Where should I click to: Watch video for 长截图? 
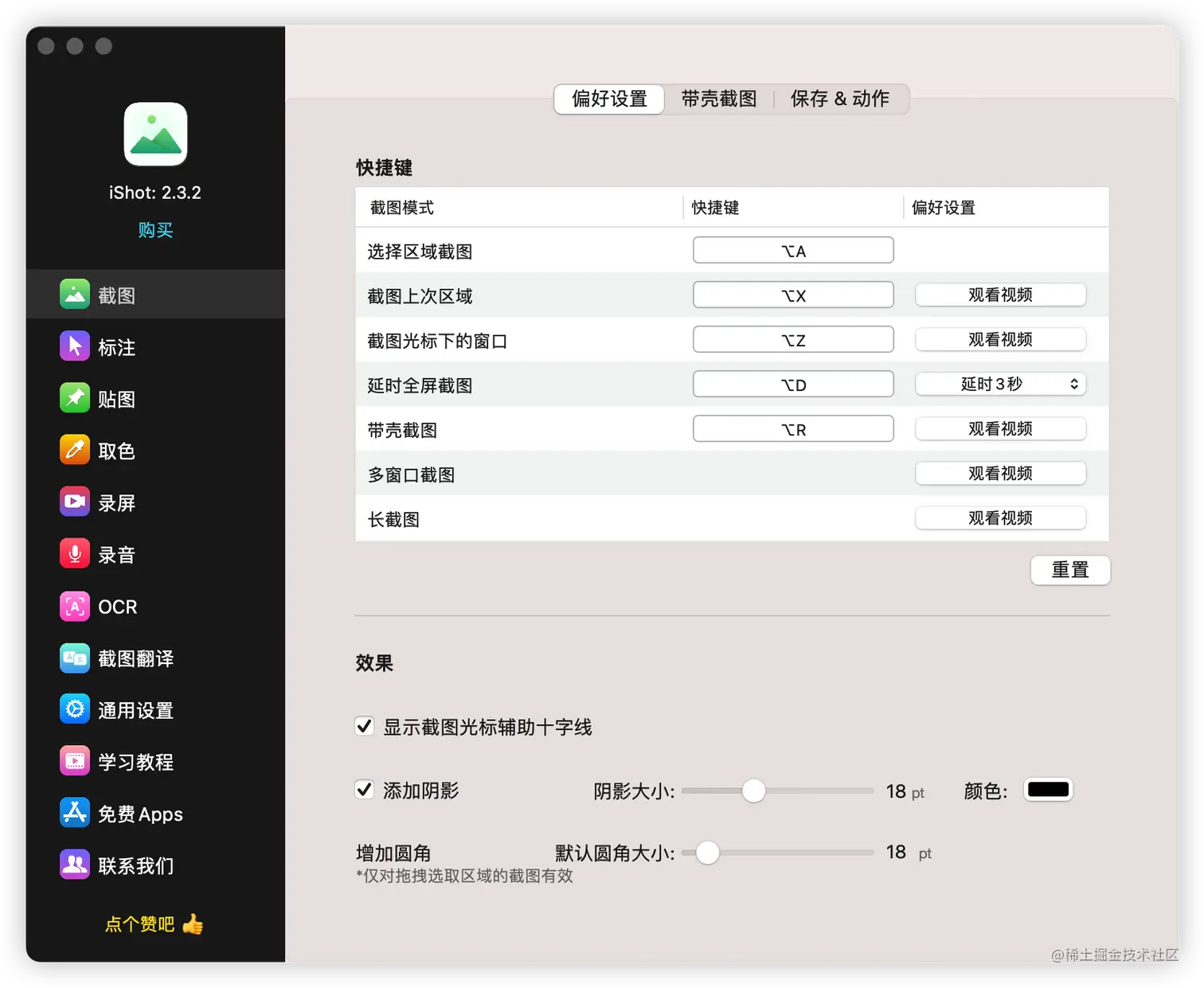tap(1000, 518)
